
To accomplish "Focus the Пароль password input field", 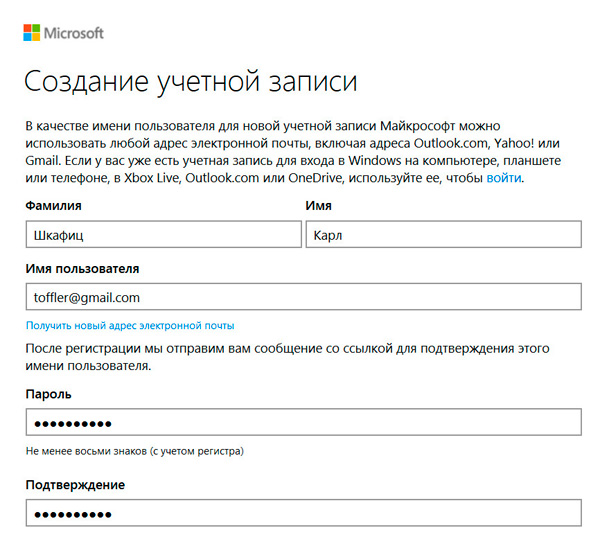I will pos(302,423).
